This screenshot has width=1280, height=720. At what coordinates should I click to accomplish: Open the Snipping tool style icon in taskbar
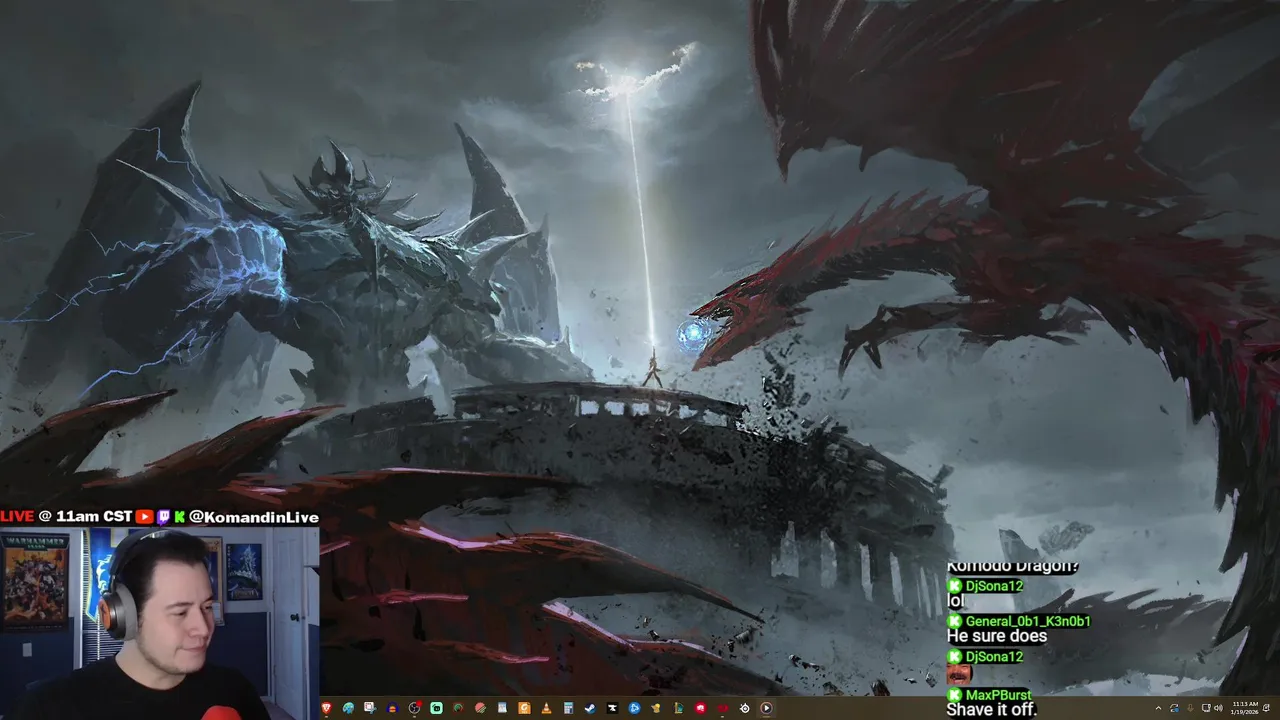(370, 708)
